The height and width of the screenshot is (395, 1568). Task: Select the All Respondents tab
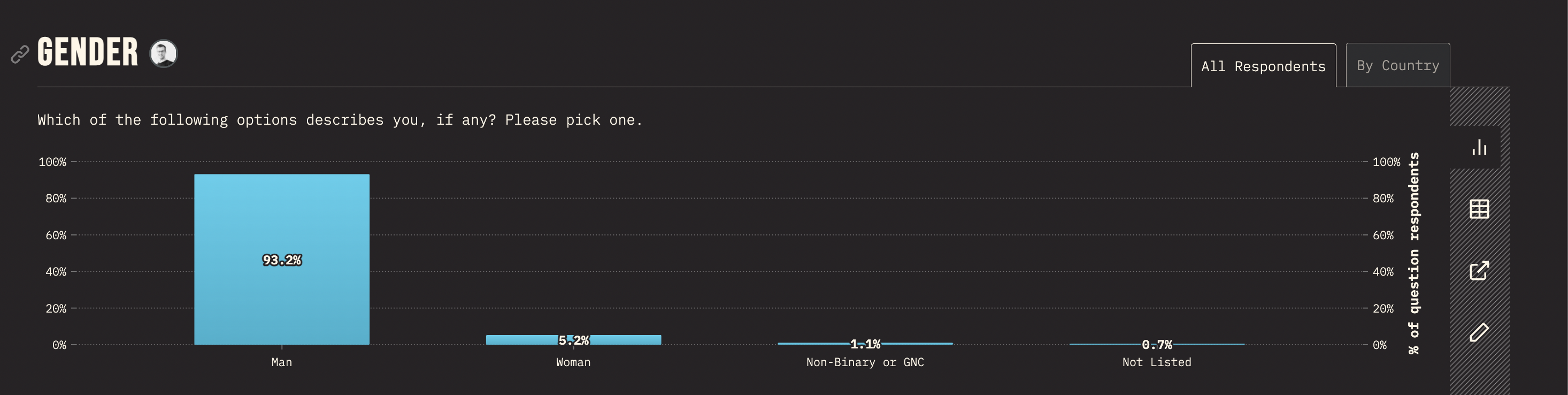click(1263, 66)
